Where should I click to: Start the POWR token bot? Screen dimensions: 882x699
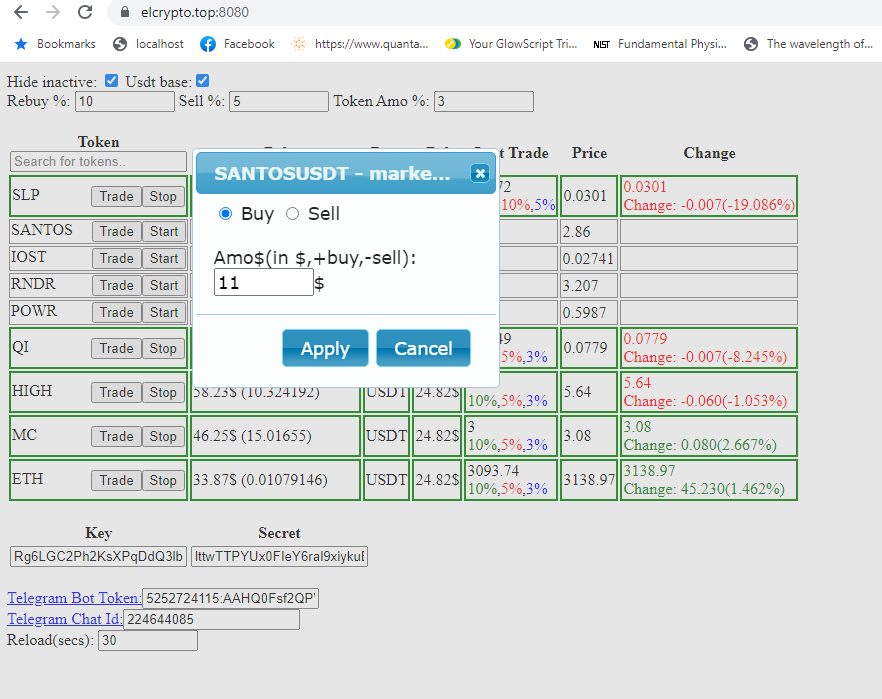(164, 312)
